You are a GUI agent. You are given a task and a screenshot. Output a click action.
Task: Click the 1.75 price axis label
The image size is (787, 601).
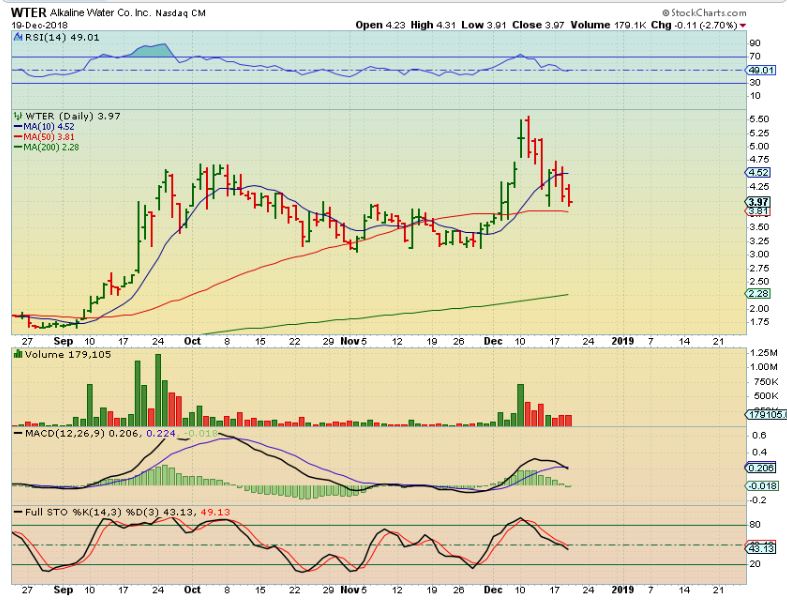(x=758, y=322)
